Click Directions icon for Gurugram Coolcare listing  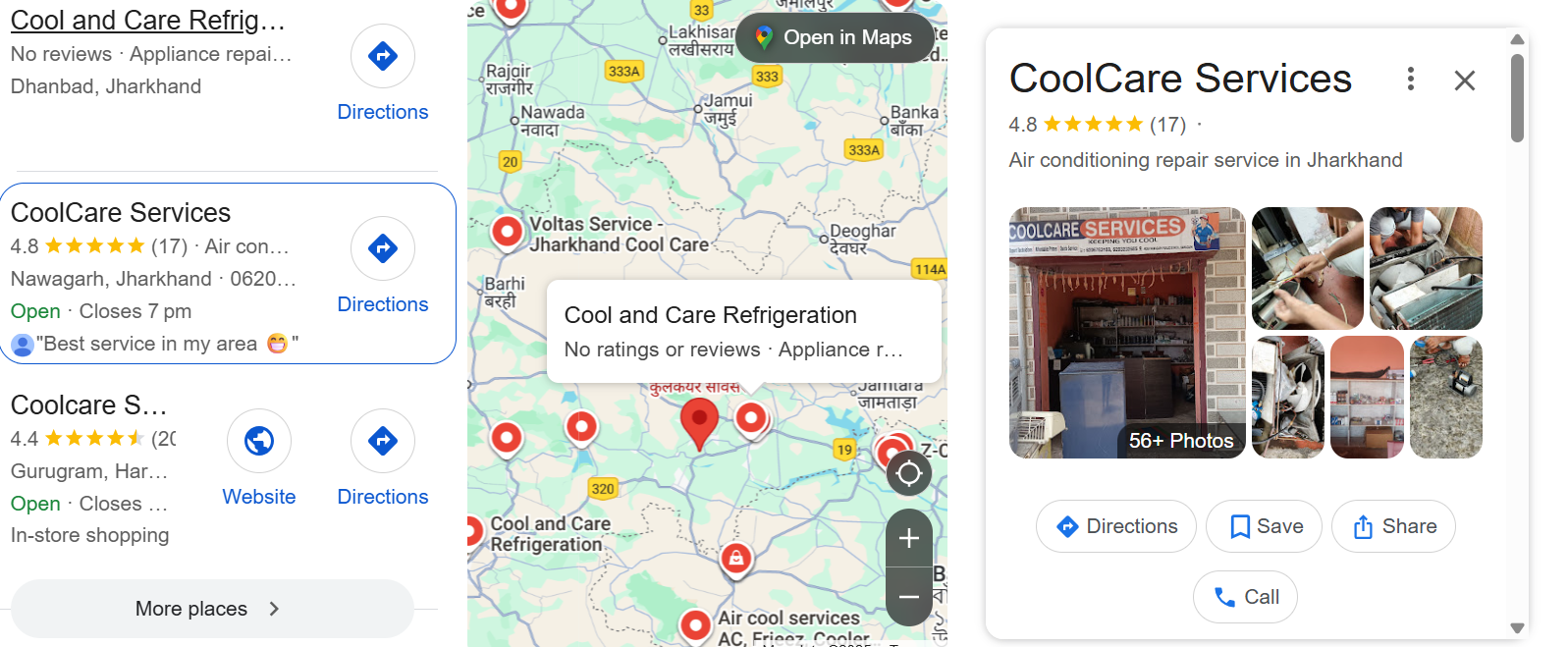[x=383, y=441]
